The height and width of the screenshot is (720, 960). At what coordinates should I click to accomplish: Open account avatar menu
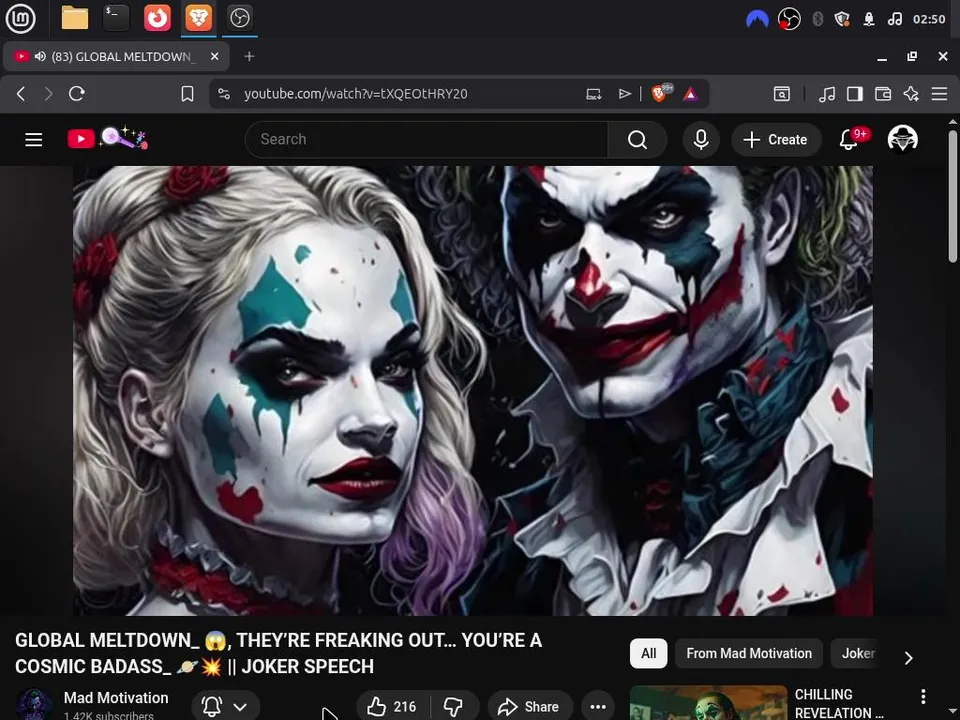coord(902,139)
